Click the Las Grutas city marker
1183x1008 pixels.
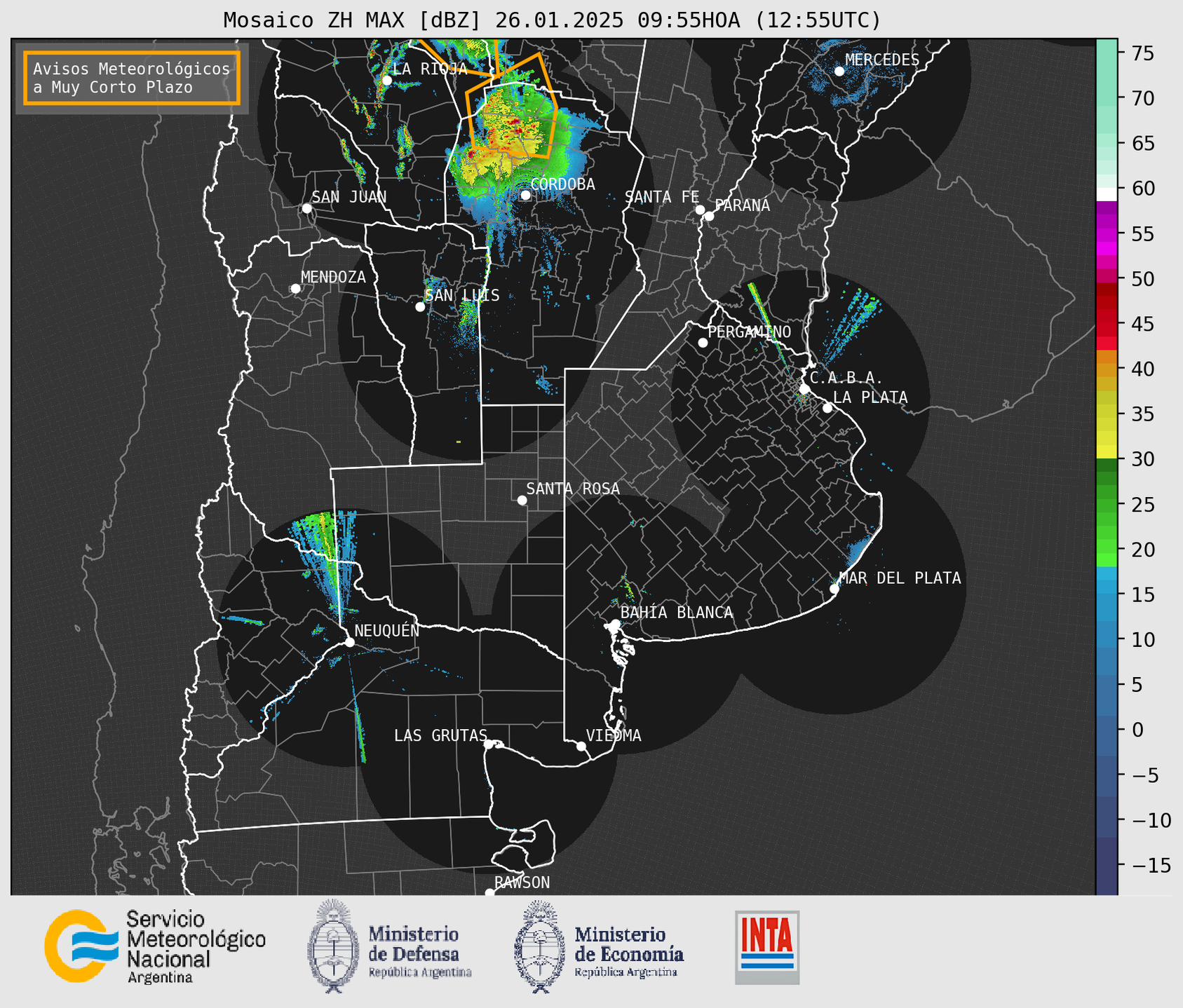489,744
